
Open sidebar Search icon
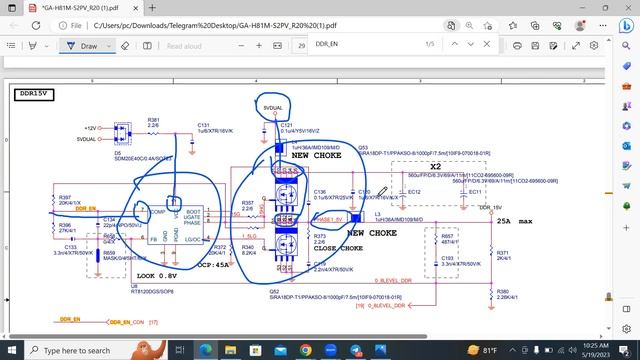627,46
